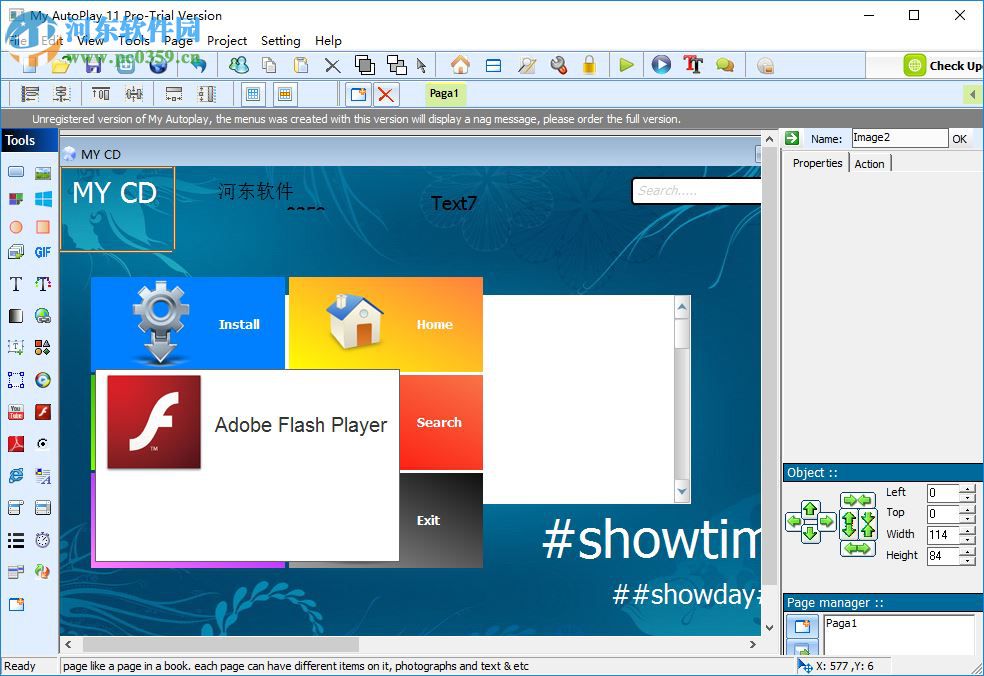Open the red TT text style icon
The image size is (984, 676).
tap(693, 65)
